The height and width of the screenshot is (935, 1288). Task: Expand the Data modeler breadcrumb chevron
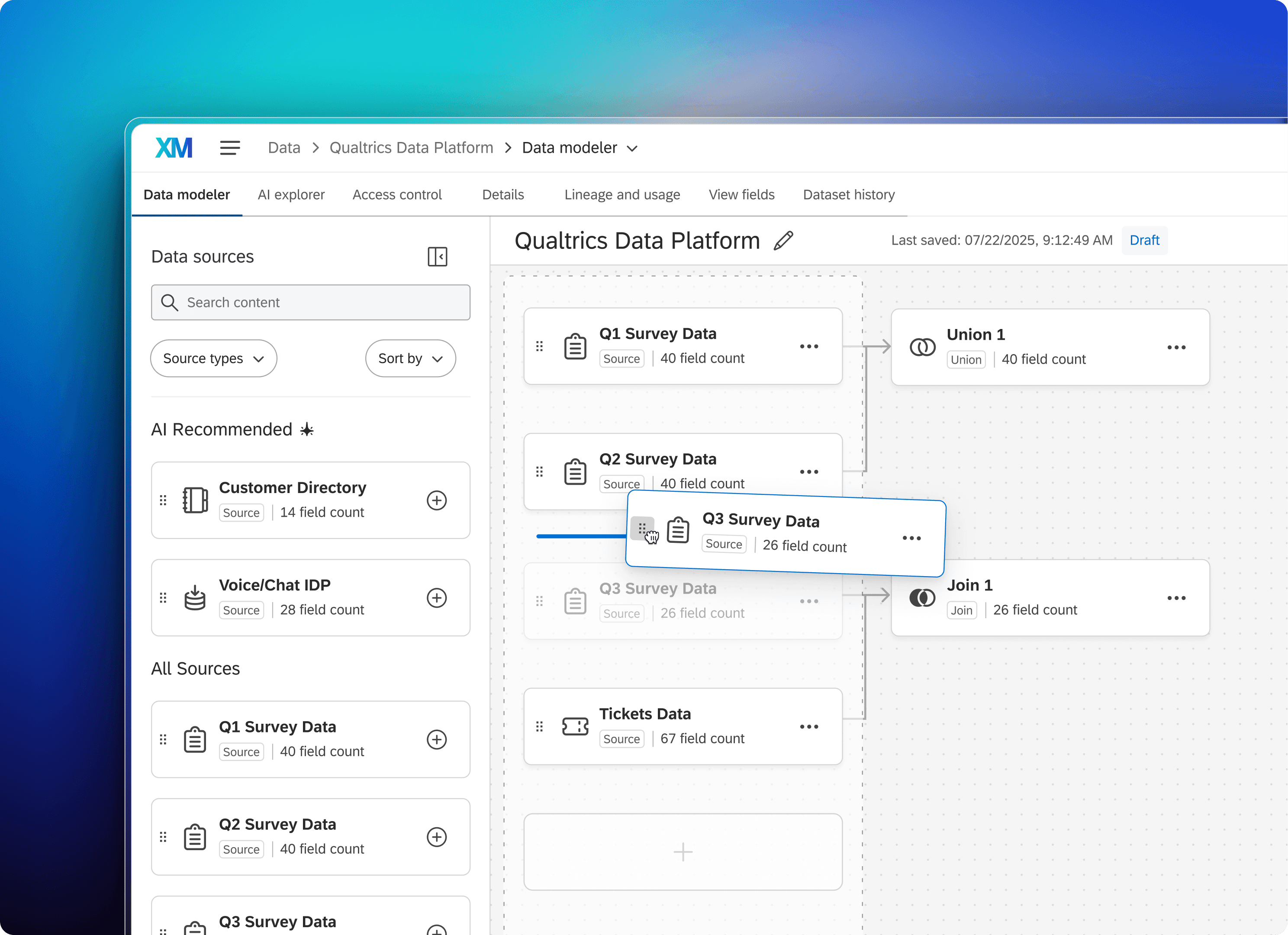point(632,149)
